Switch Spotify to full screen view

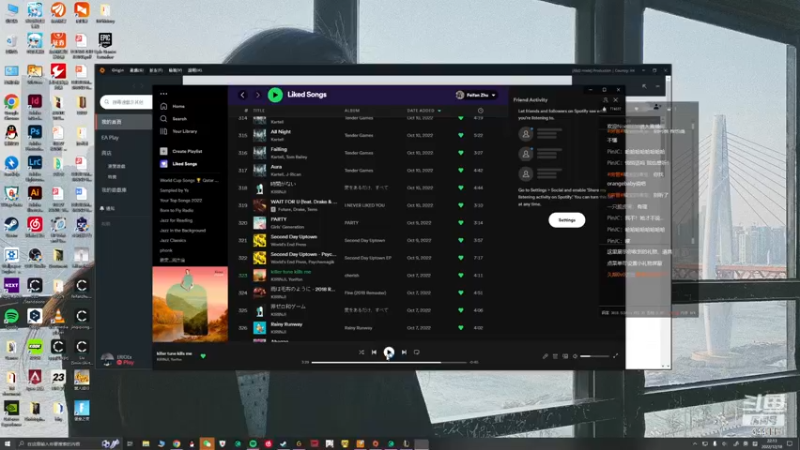pos(615,356)
